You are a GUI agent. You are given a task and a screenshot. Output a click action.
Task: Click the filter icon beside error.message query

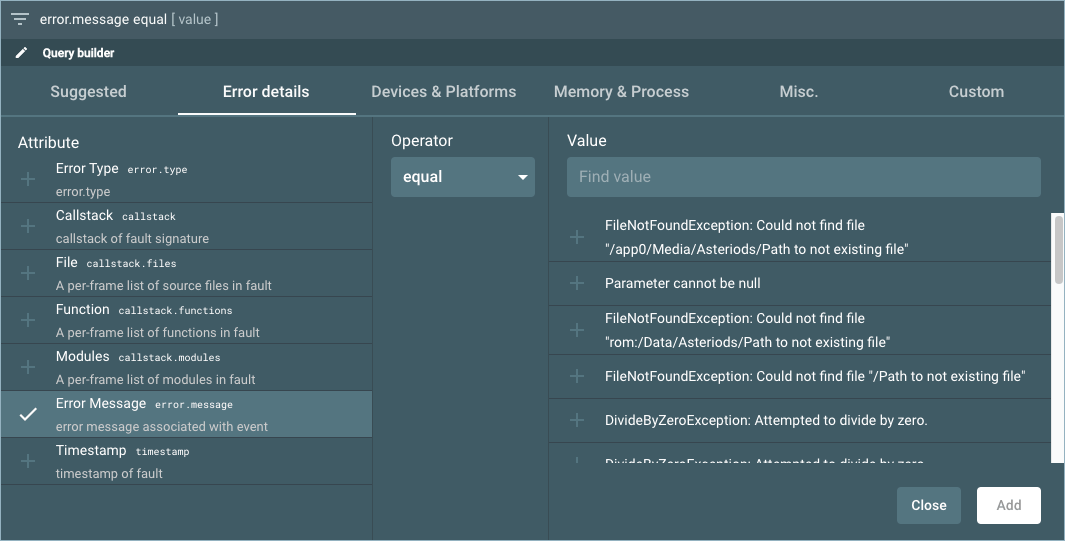[19, 19]
